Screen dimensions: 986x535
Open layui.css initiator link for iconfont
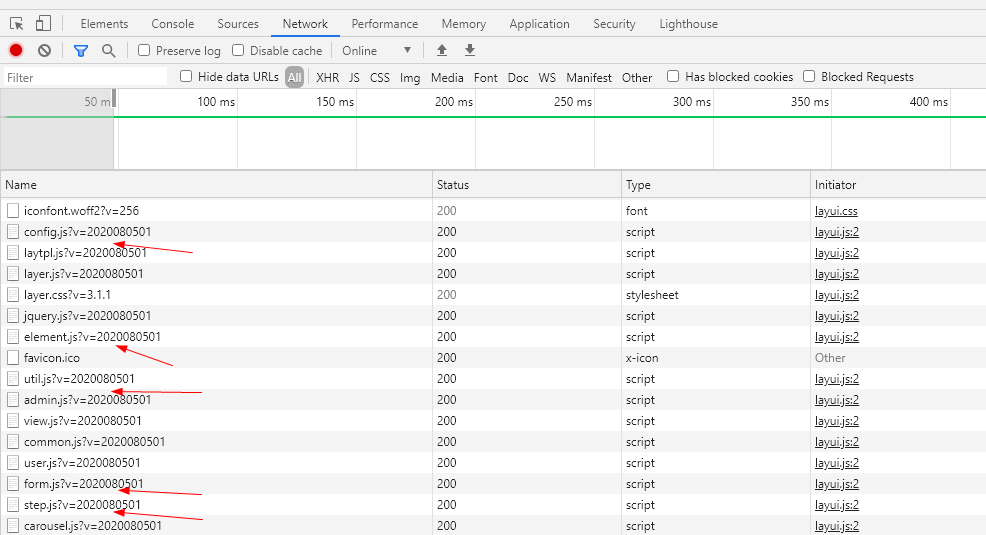[x=836, y=211]
